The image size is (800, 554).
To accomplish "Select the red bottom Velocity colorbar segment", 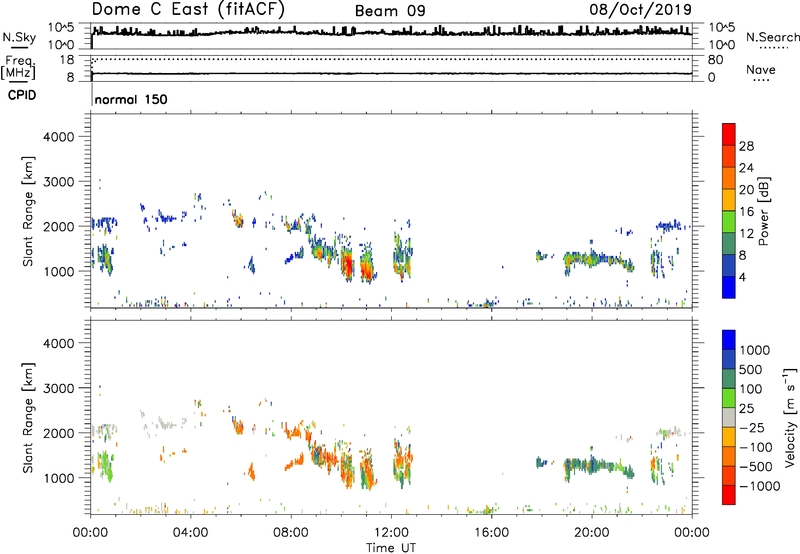I will [729, 495].
